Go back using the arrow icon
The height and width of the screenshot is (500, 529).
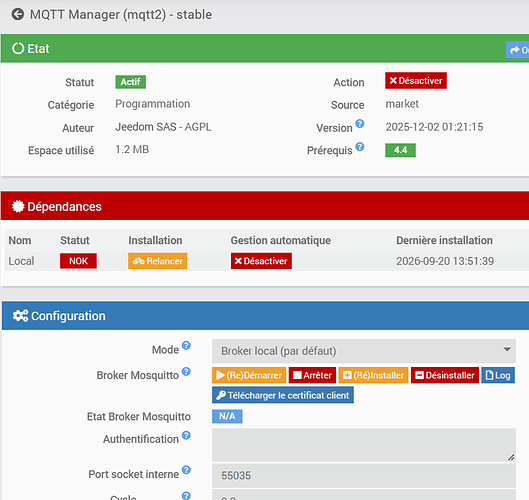pos(18,15)
